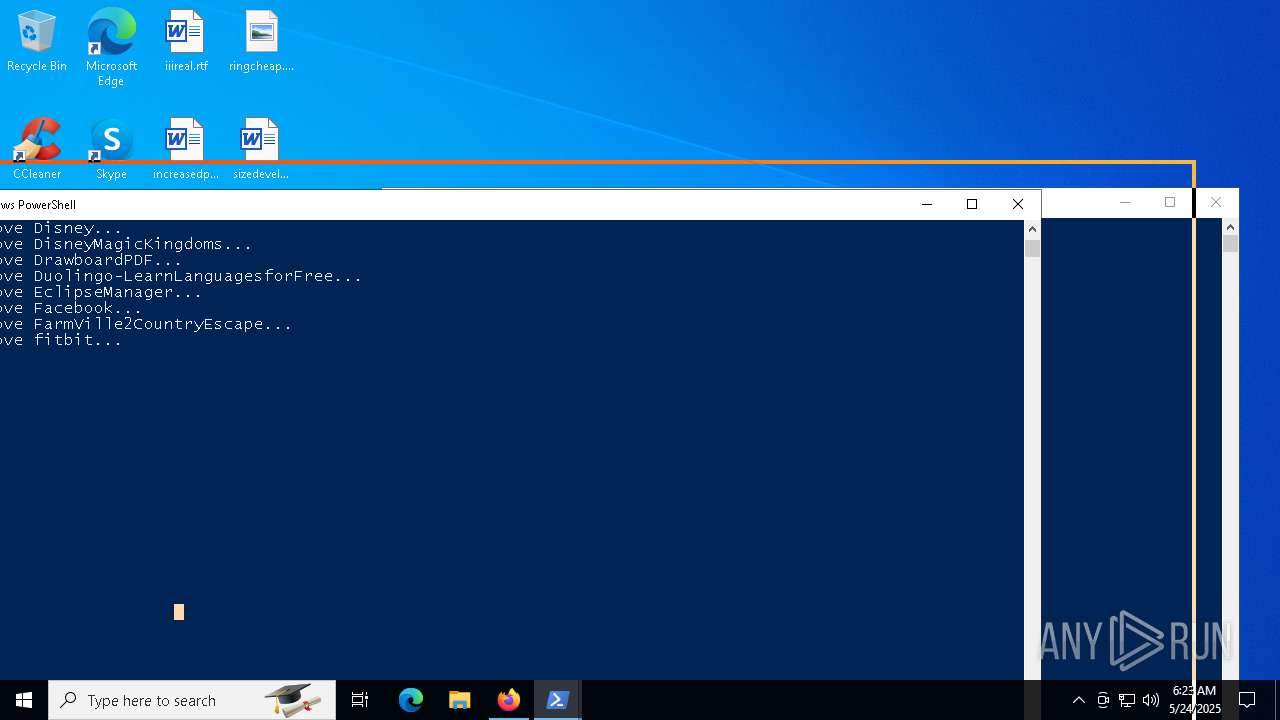The width and height of the screenshot is (1280, 720).
Task: Minimize the background window behind PowerShell
Action: pos(1125,202)
